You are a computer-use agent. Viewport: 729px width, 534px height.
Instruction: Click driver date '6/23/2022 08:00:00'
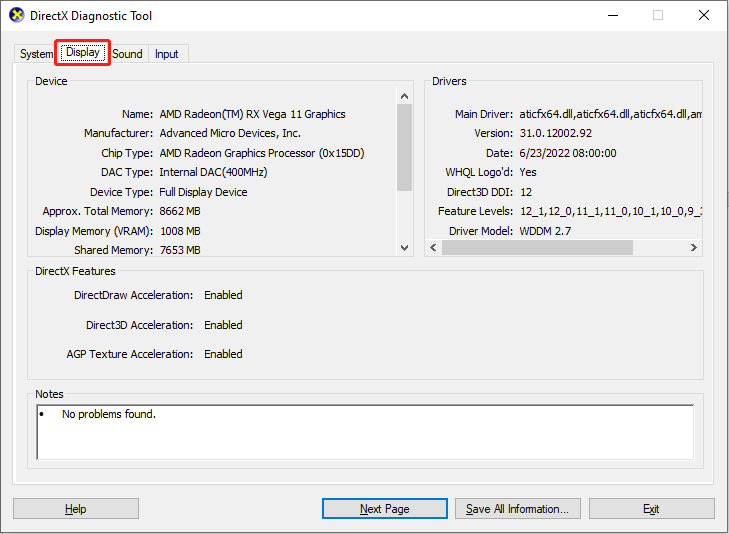[x=568, y=153]
